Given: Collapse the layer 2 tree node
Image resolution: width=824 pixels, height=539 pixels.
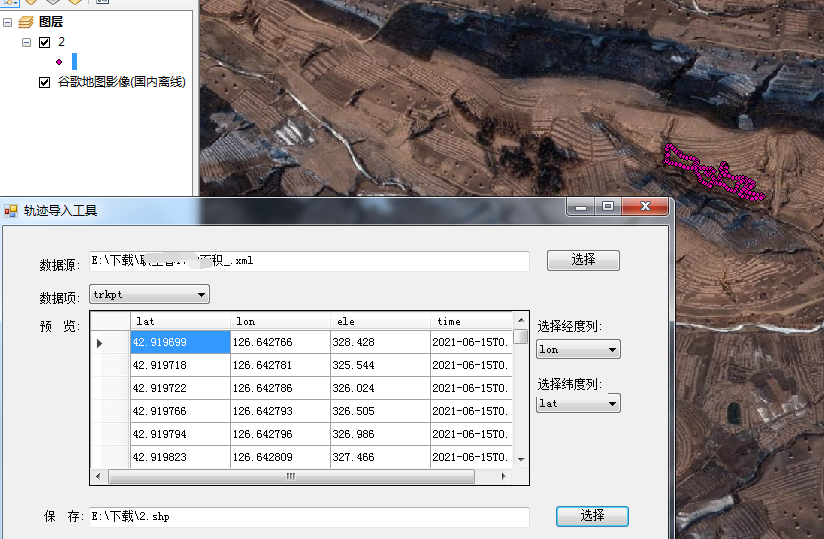Looking at the screenshot, I should point(25,42).
